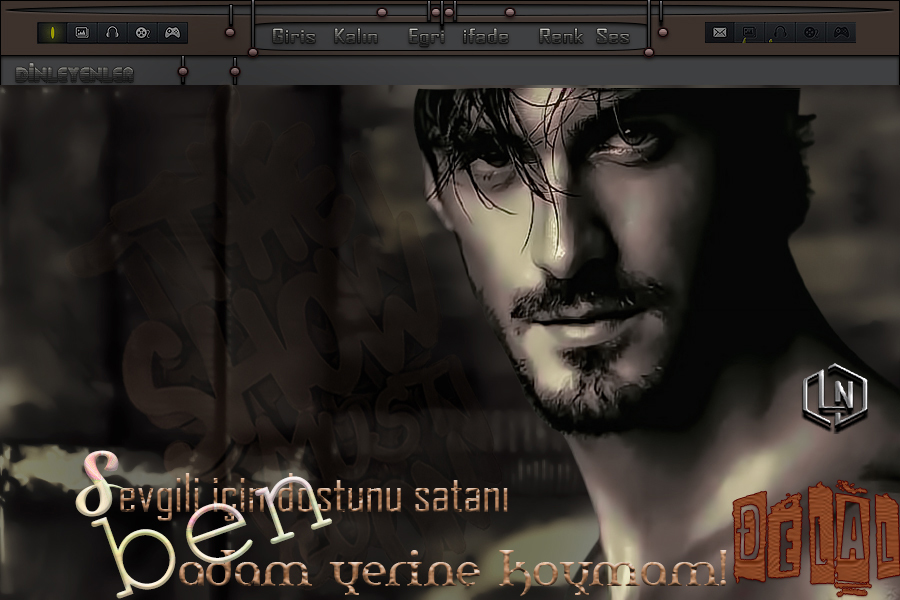
Task: Click the slider knob above Kalın label
Action: coord(381,13)
